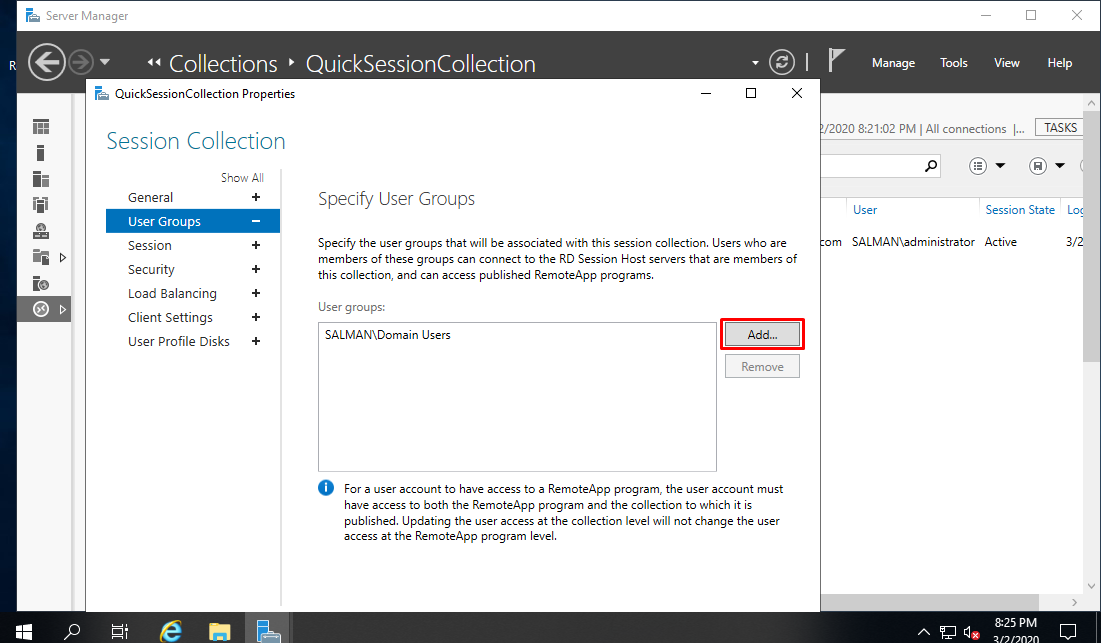Open the Tools menu
This screenshot has height=643, width=1101.
(x=953, y=63)
